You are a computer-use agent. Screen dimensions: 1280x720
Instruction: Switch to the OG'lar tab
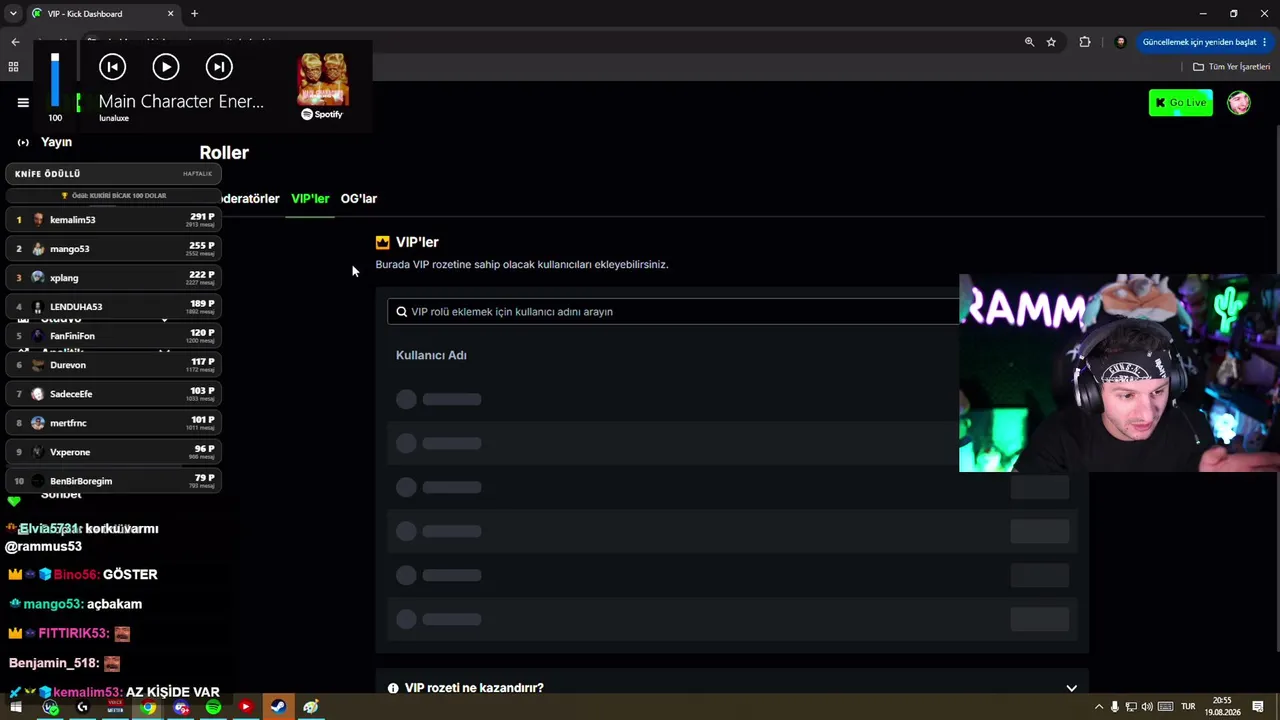(x=359, y=198)
